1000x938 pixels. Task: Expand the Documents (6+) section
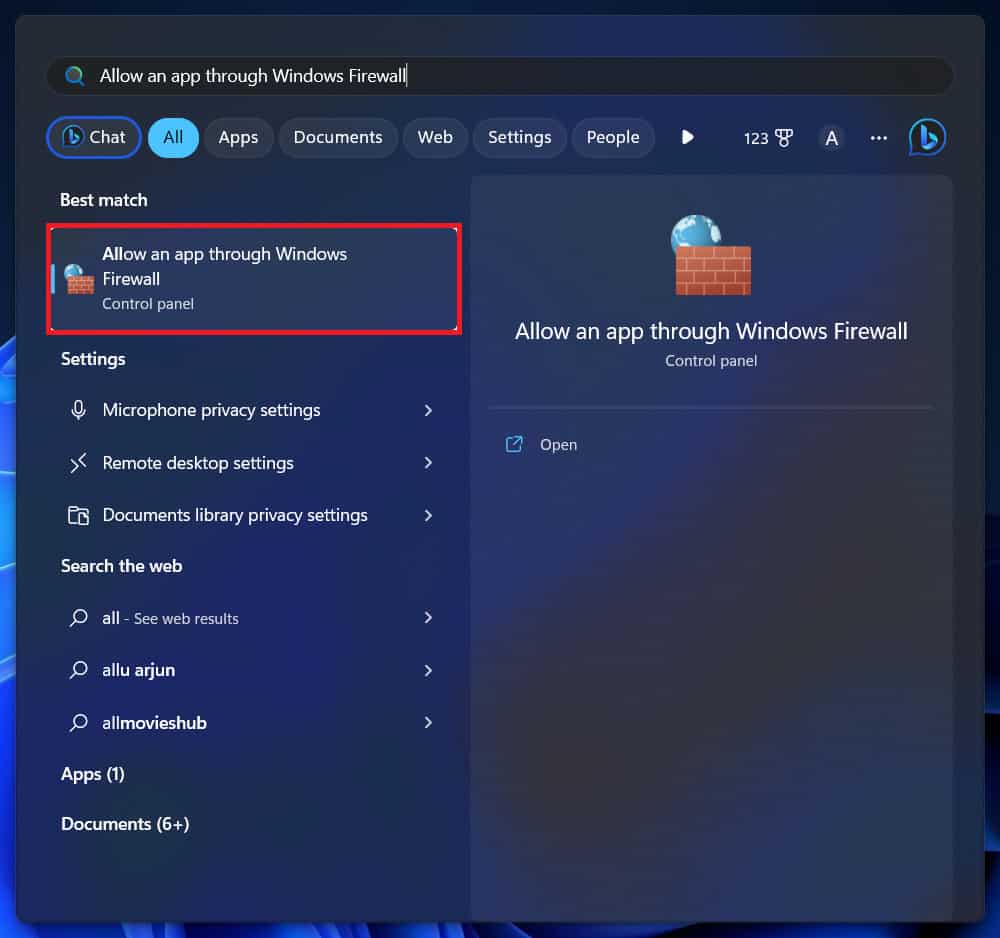point(125,824)
